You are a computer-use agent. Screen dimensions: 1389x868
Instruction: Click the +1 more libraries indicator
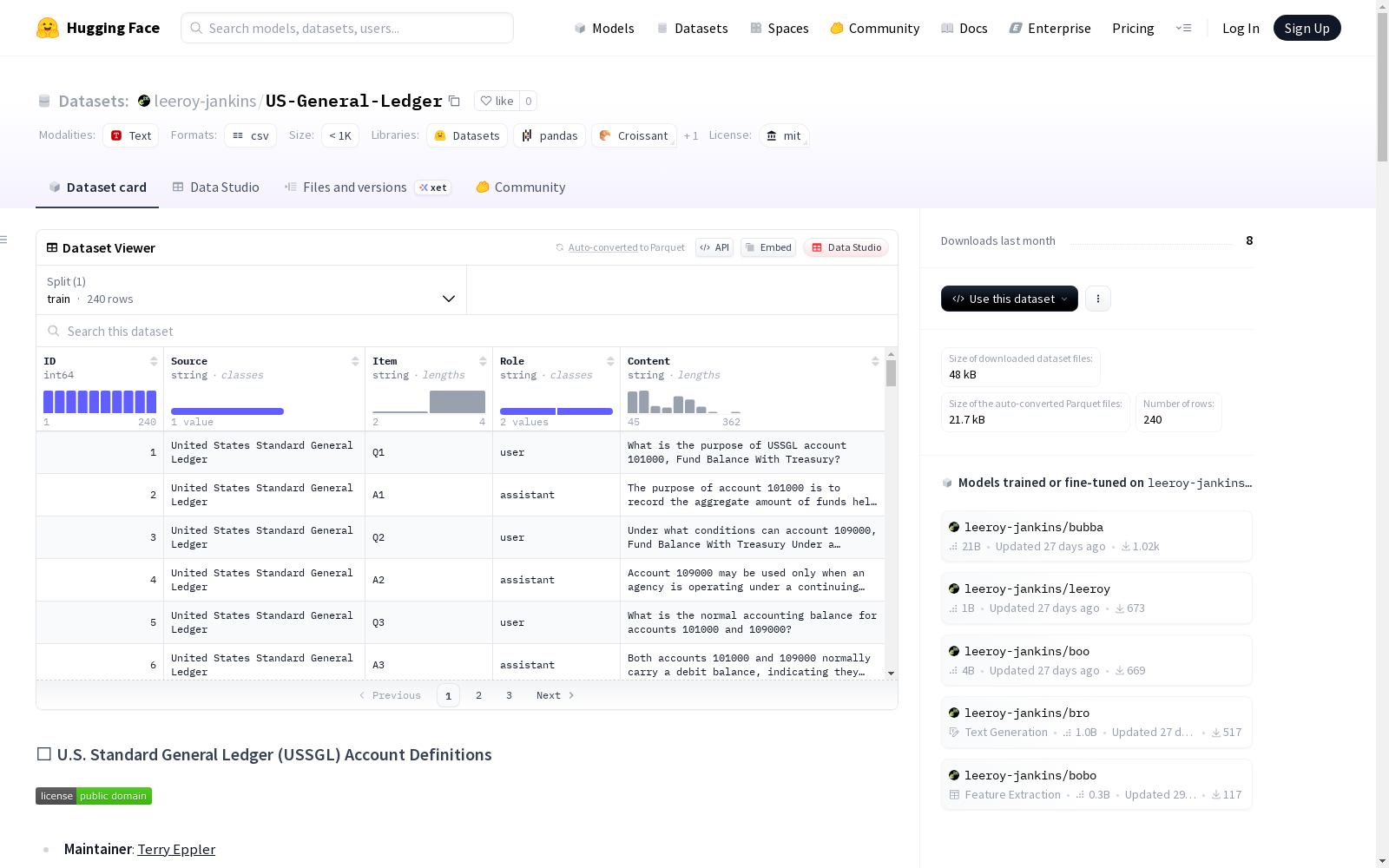[691, 135]
